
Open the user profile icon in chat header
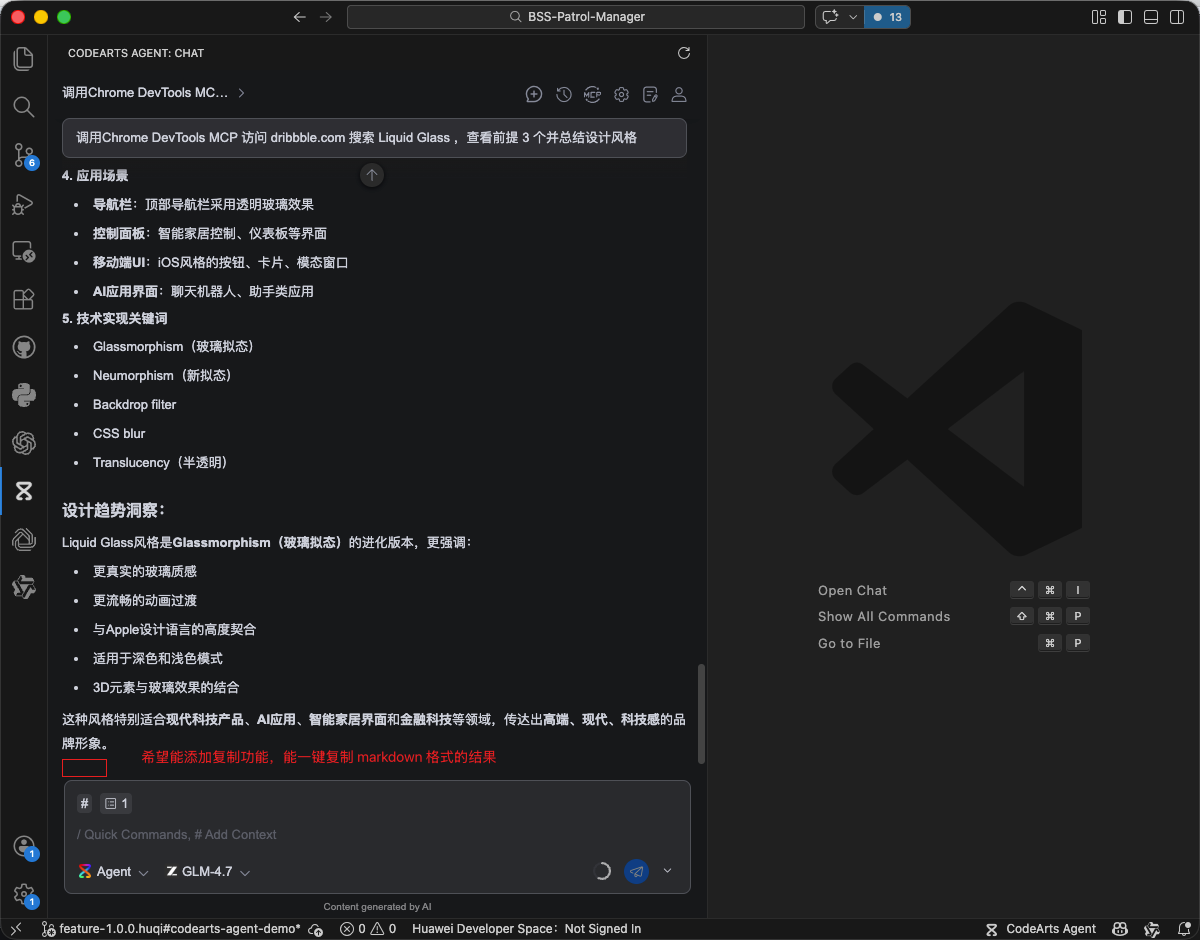click(679, 94)
